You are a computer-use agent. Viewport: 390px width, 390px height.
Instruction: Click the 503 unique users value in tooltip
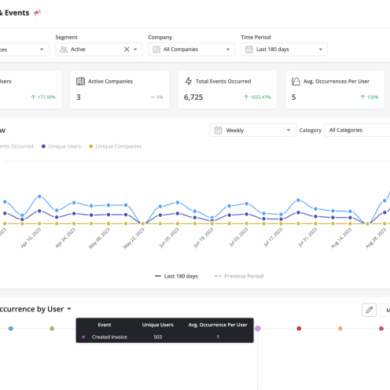pos(158,337)
